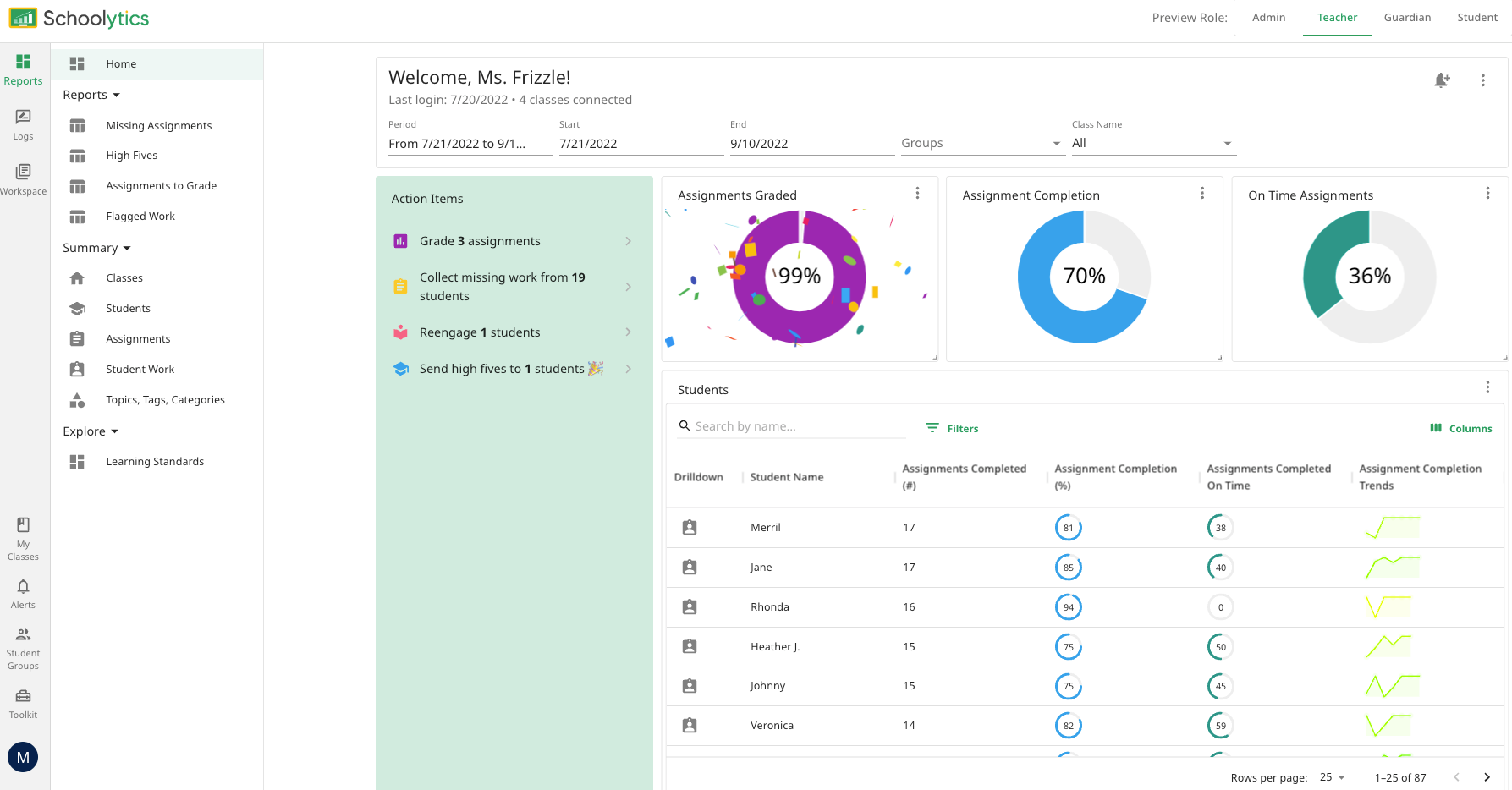Open the Groups dropdown
Screen dimensions: 1512x790
tap(981, 142)
